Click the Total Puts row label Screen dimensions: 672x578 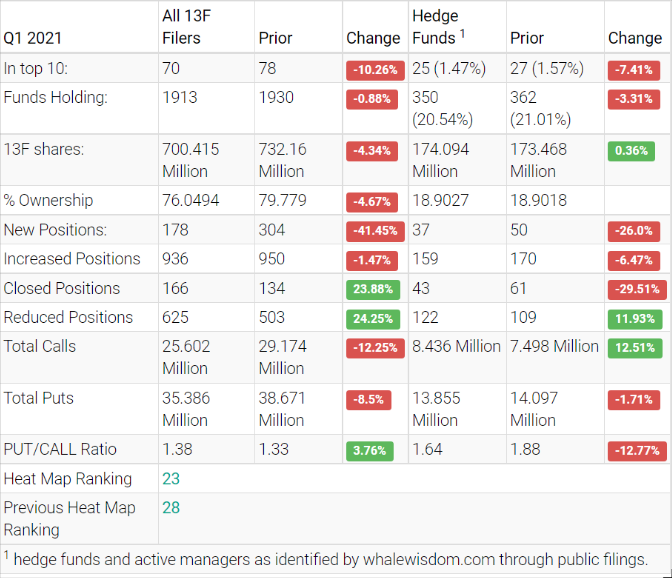pos(39,398)
